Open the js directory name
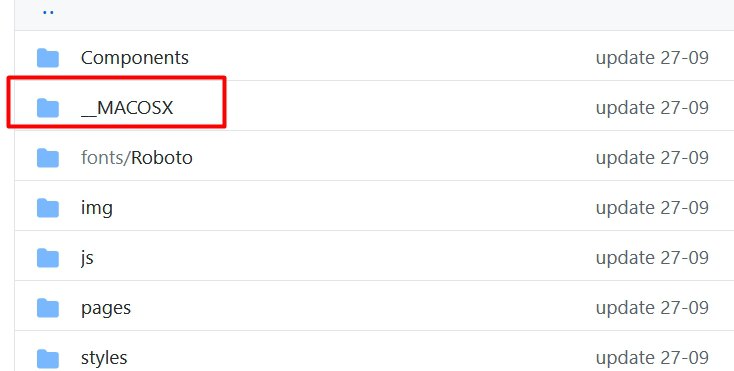Viewport: 734px width, 371px height. tap(87, 258)
